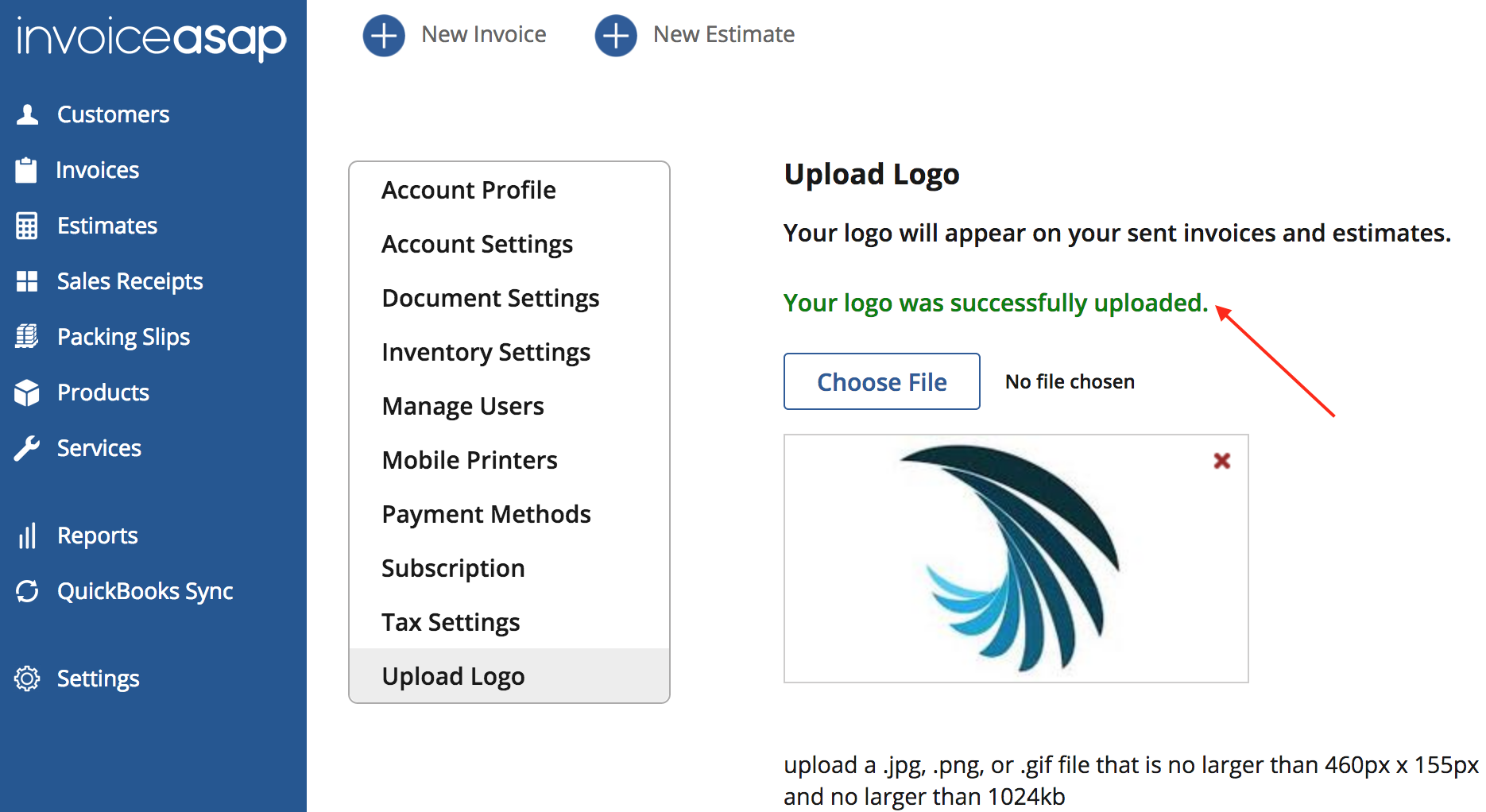The width and height of the screenshot is (1486, 812).
Task: Click the New Estimate plus icon
Action: point(616,35)
